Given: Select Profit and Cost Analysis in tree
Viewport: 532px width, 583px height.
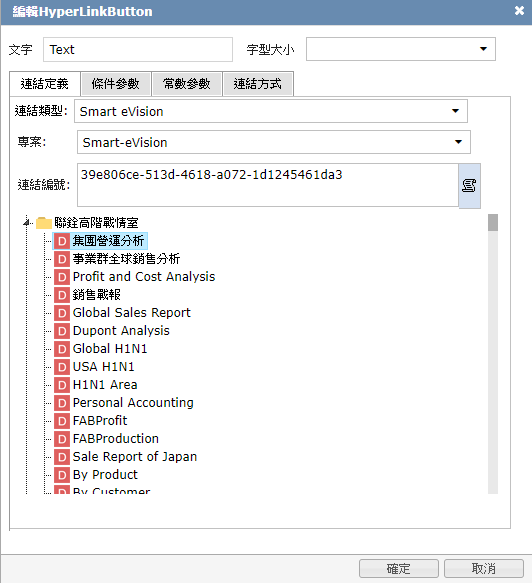Looking at the screenshot, I should pyautogui.click(x=144, y=277).
